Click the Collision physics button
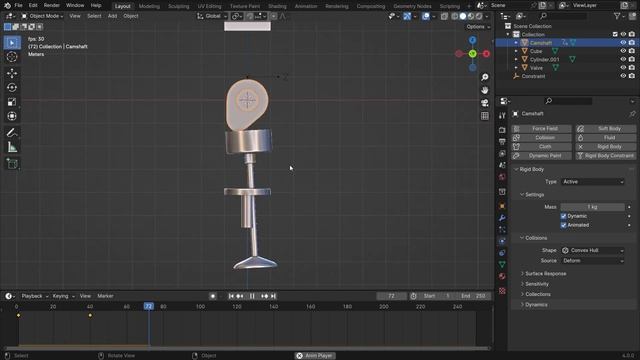Screen dimensions: 640x360 coord(541,138)
